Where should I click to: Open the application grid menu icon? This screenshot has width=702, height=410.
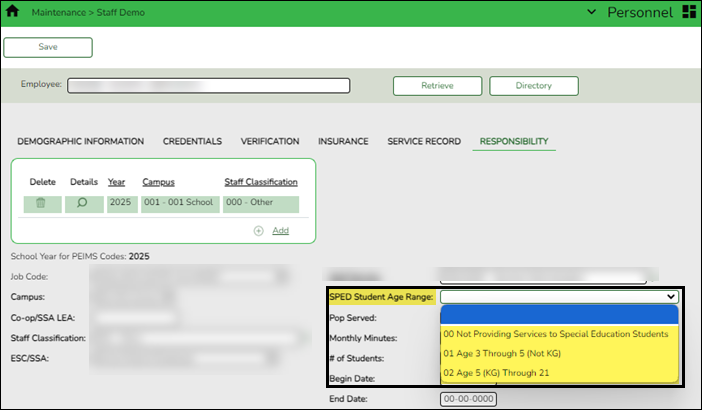[688, 12]
